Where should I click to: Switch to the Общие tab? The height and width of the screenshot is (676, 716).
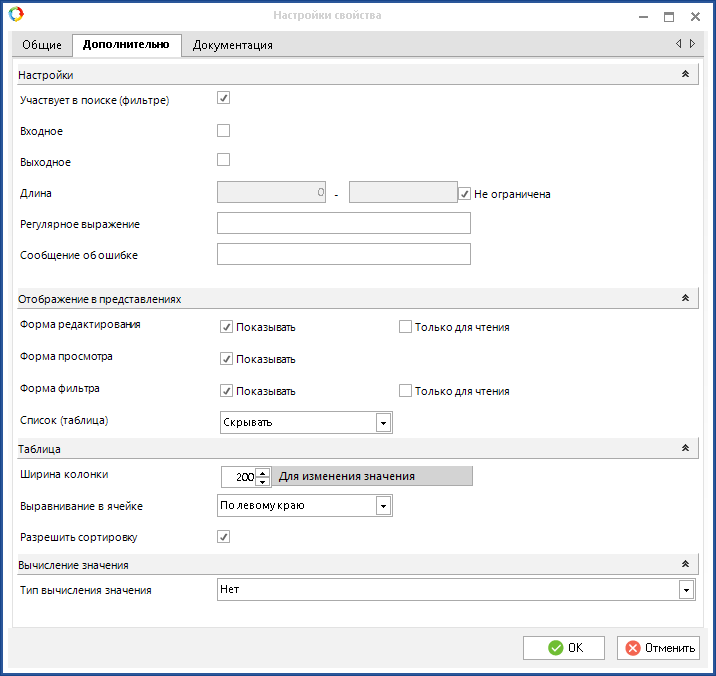(x=42, y=45)
